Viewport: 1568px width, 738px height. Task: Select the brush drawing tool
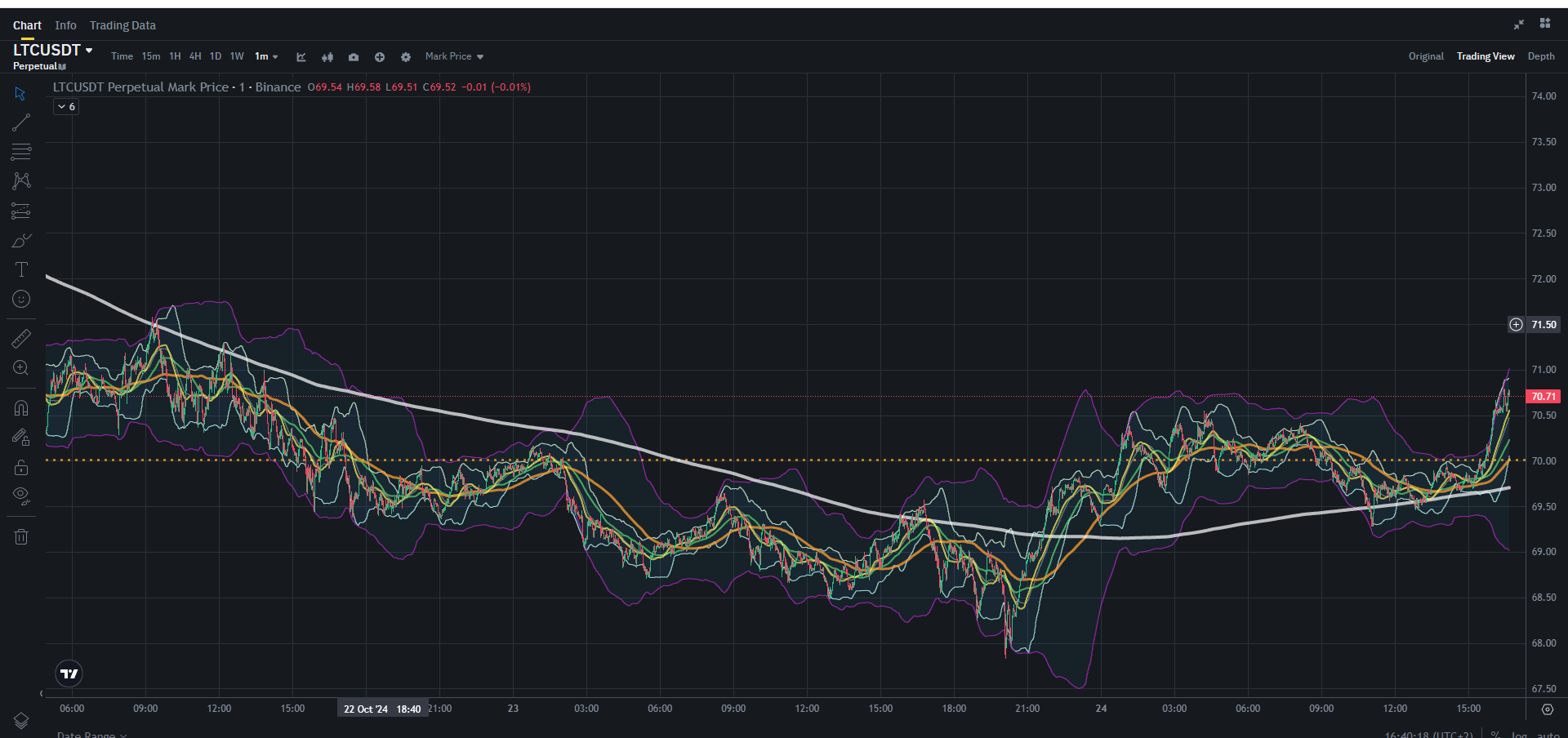click(x=21, y=241)
